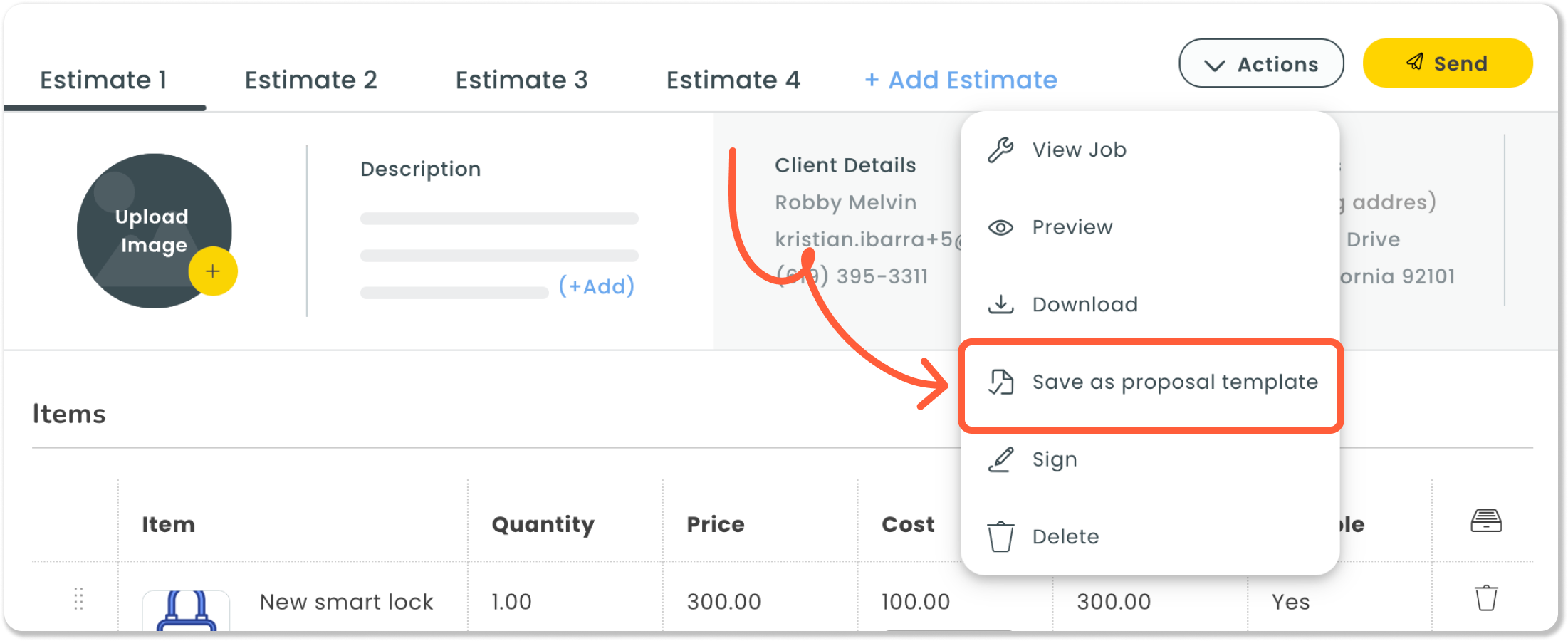Click the Description heading

tap(420, 170)
